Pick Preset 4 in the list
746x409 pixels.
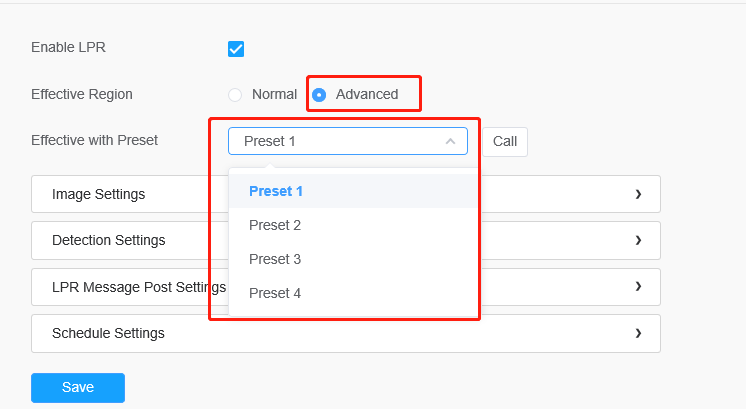pyautogui.click(x=353, y=293)
